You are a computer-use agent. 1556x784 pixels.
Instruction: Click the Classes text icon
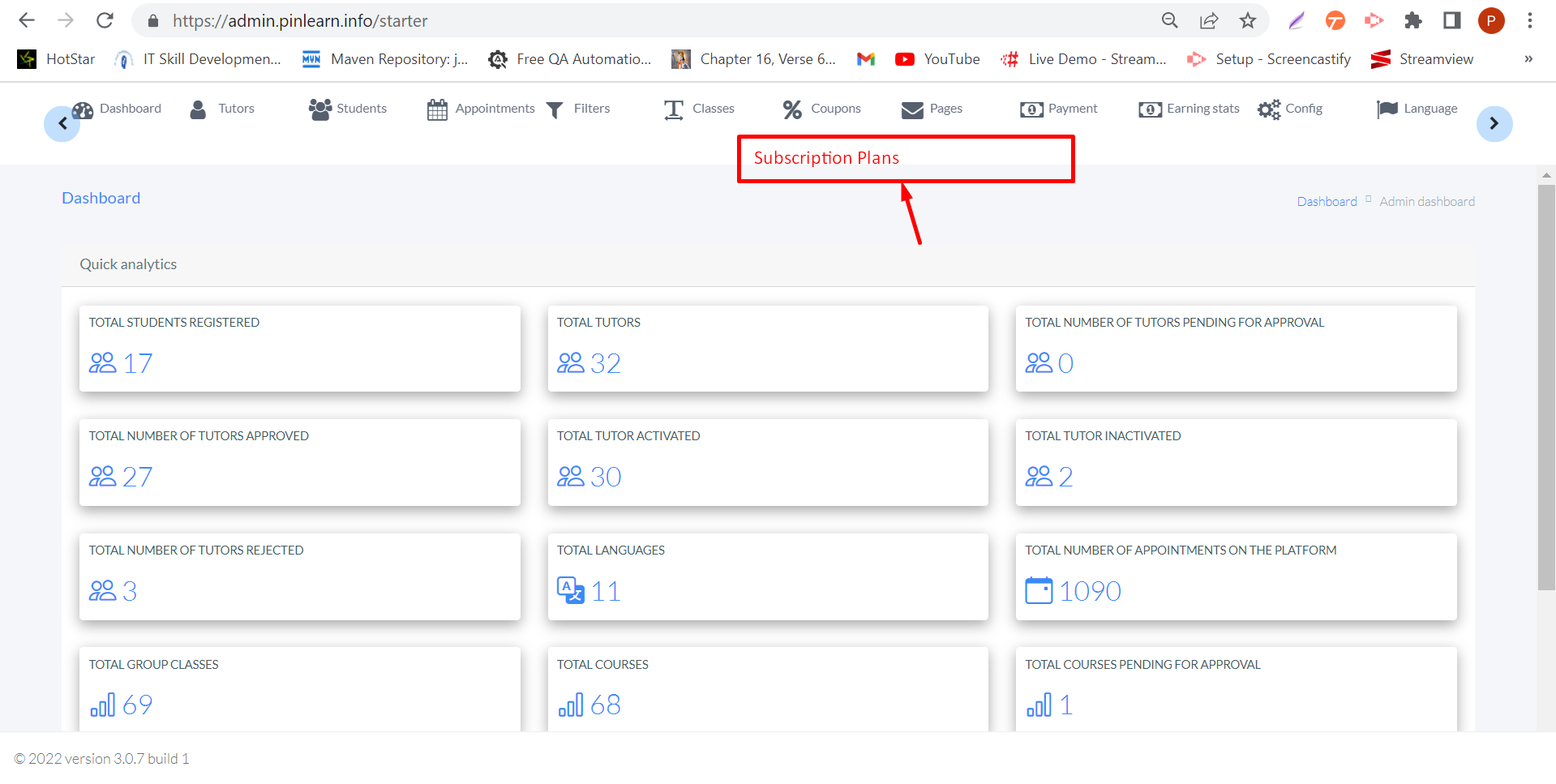tap(674, 109)
